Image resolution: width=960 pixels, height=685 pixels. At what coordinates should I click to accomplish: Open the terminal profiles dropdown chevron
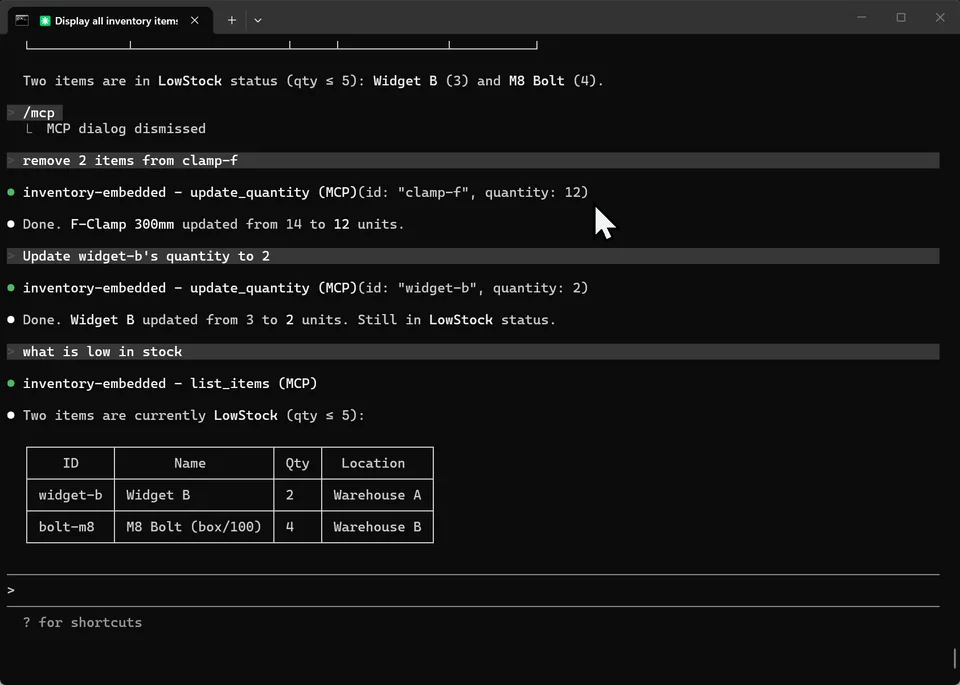(x=258, y=20)
